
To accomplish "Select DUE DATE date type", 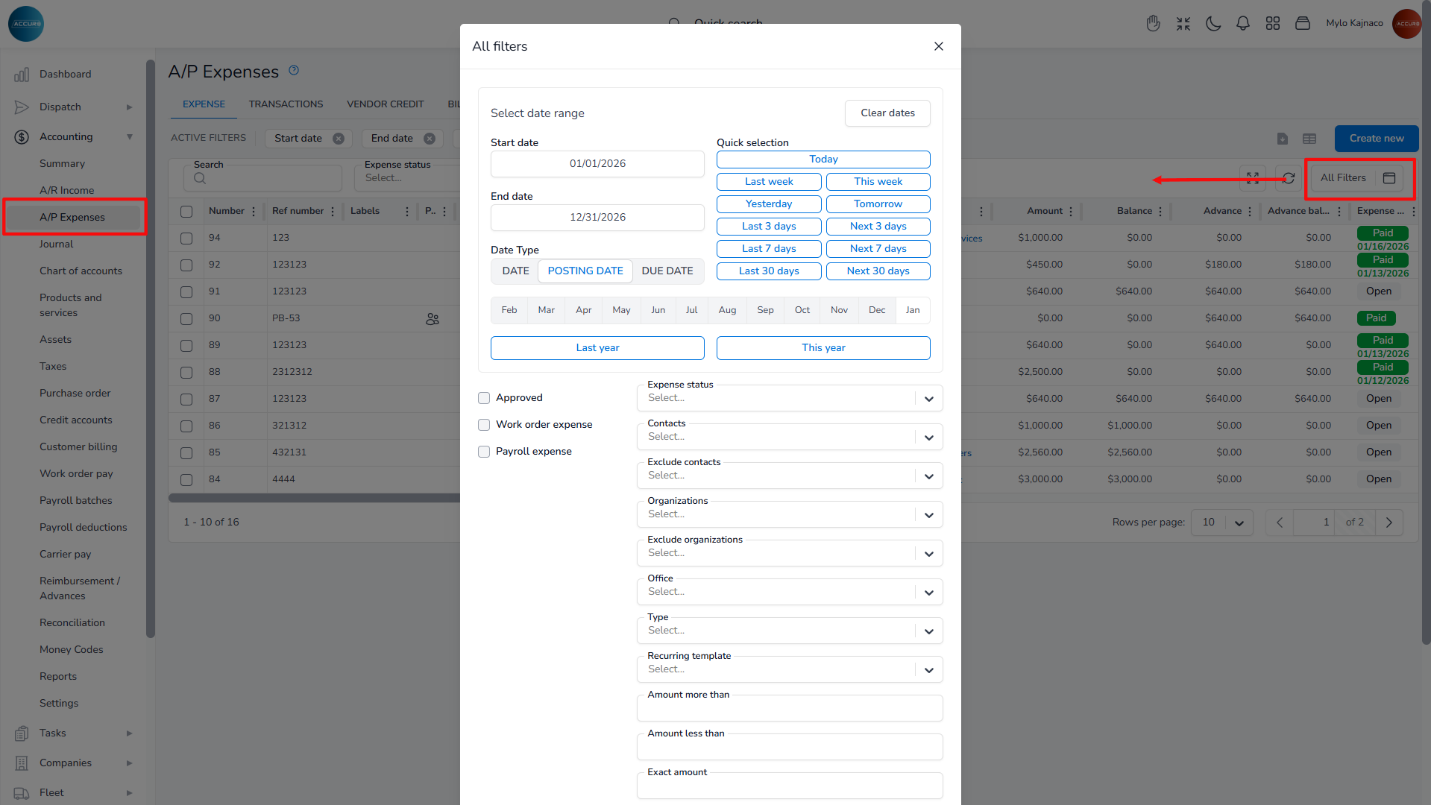I will tap(667, 271).
